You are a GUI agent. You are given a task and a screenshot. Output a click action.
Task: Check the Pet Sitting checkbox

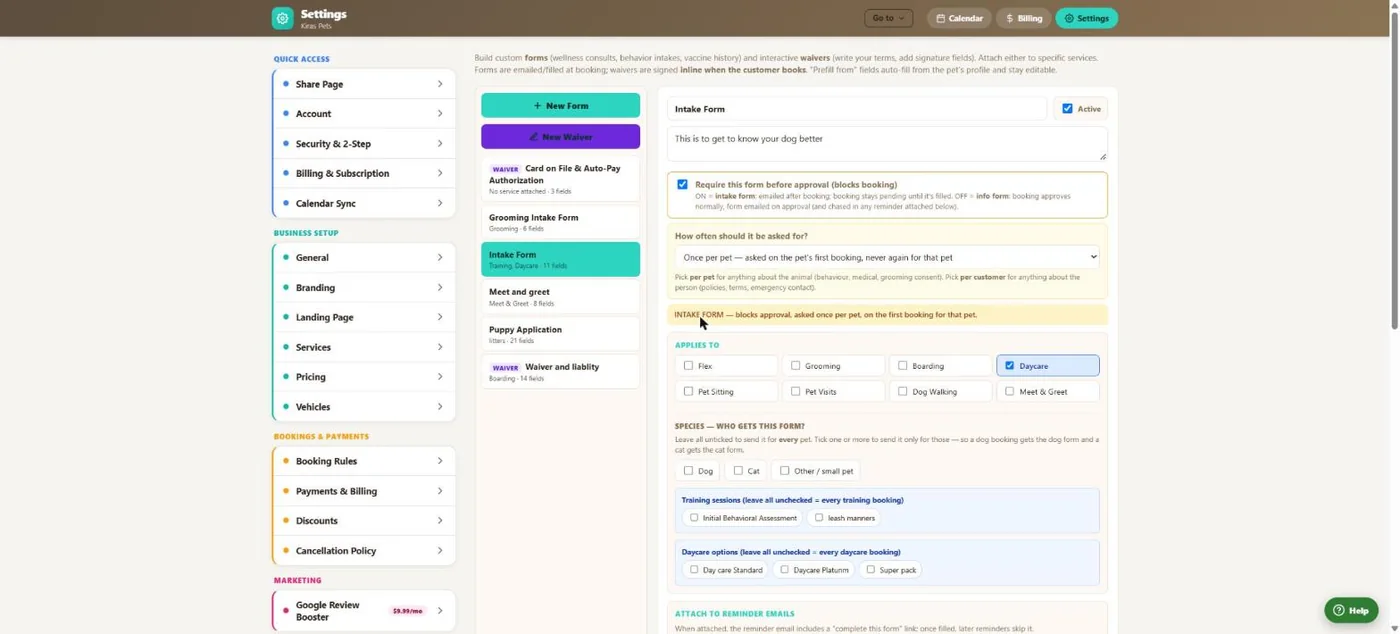click(x=688, y=392)
